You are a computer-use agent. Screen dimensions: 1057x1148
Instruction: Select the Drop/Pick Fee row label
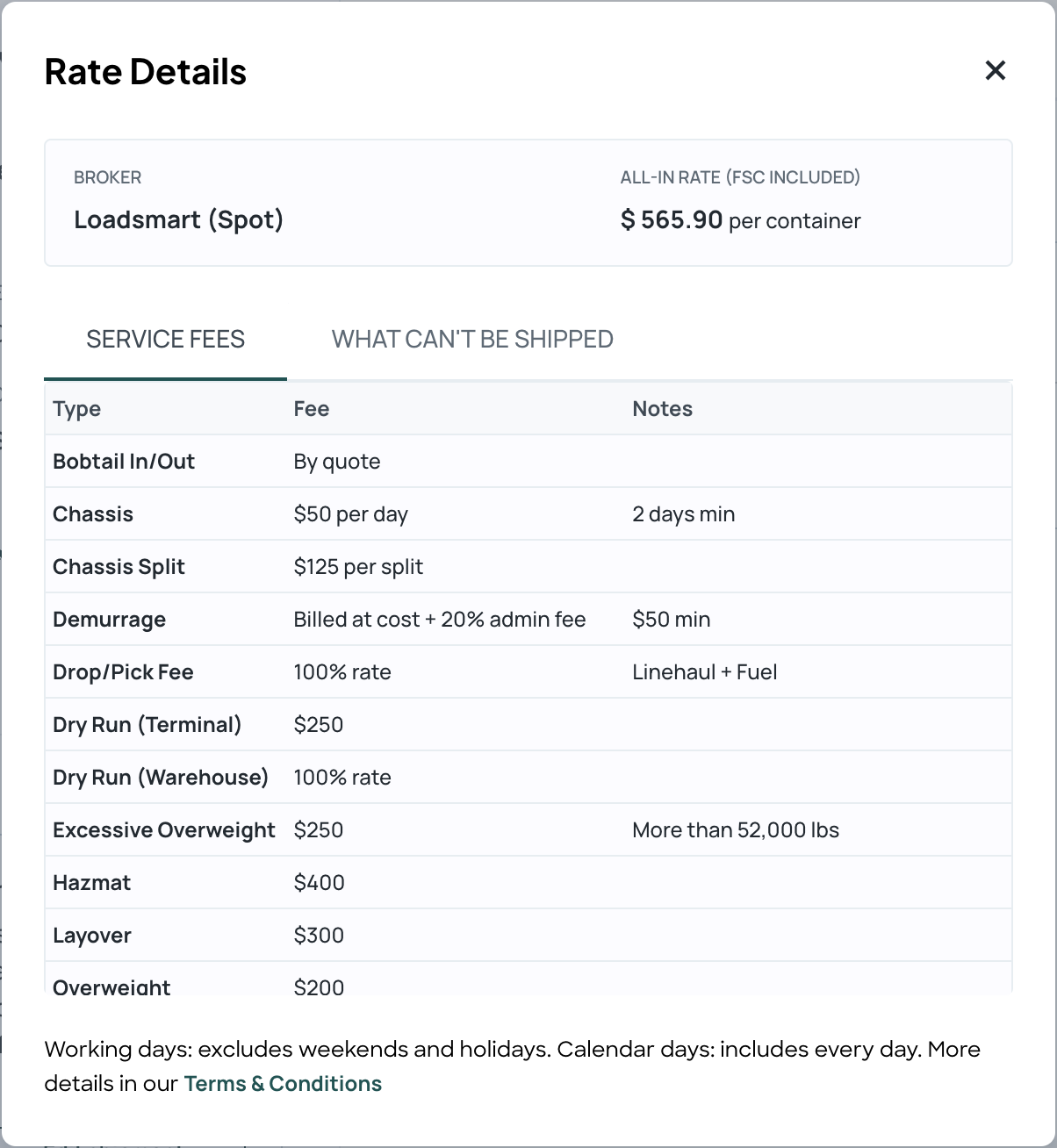(x=123, y=672)
